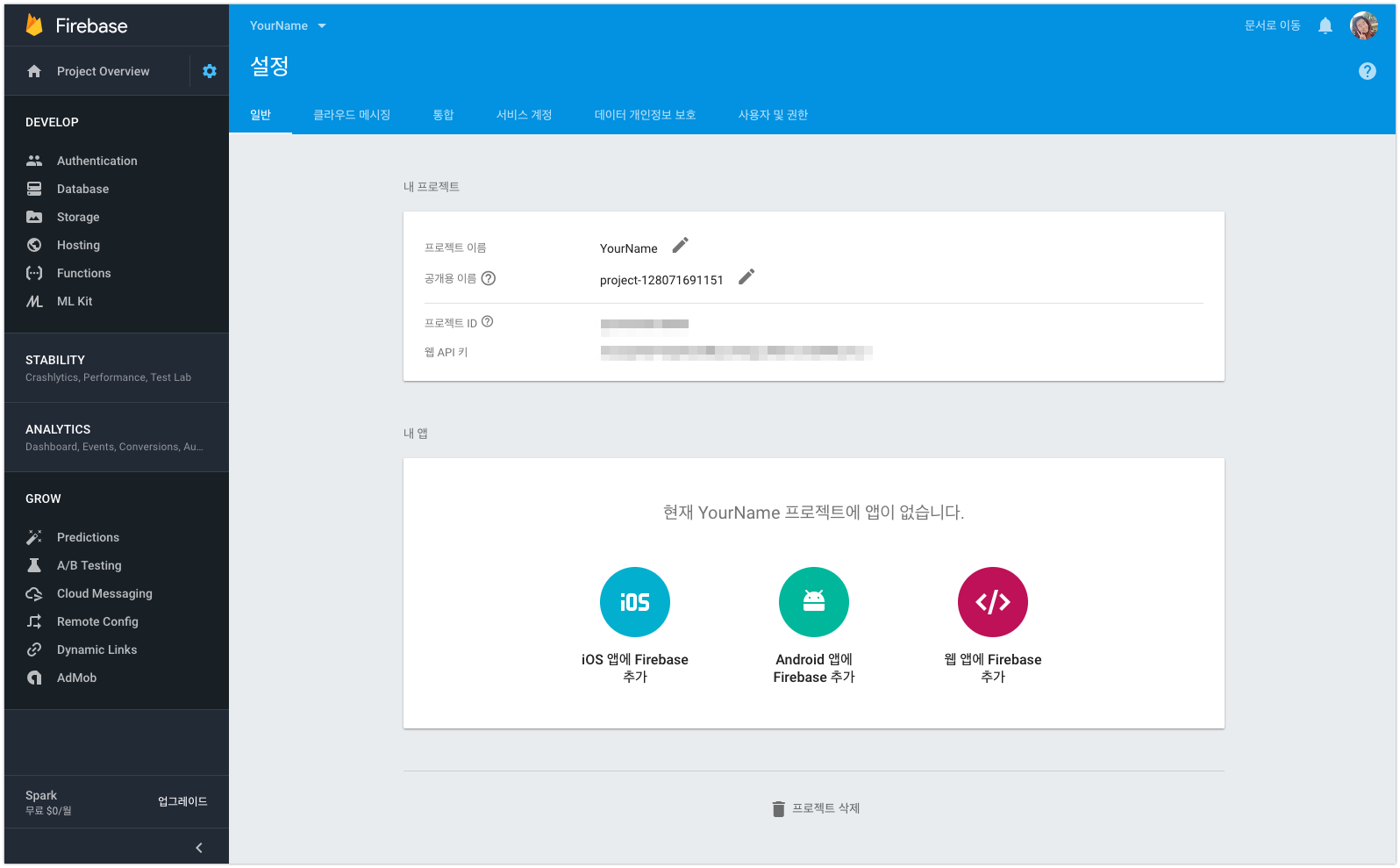Click help icon next to 프로젝트 ID

[x=488, y=321]
